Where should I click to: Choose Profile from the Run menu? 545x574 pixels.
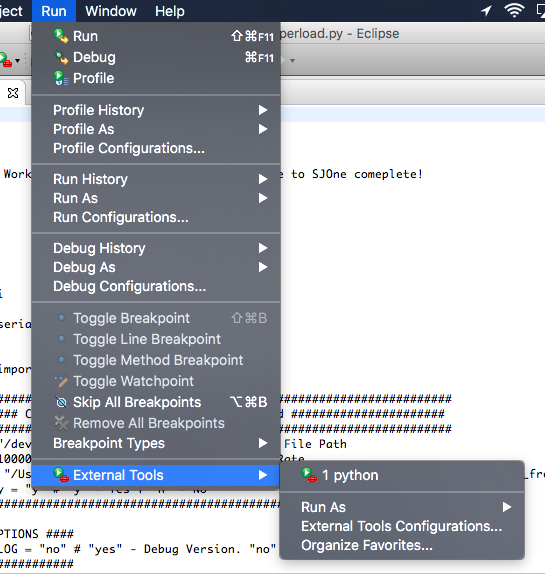pos(156,78)
